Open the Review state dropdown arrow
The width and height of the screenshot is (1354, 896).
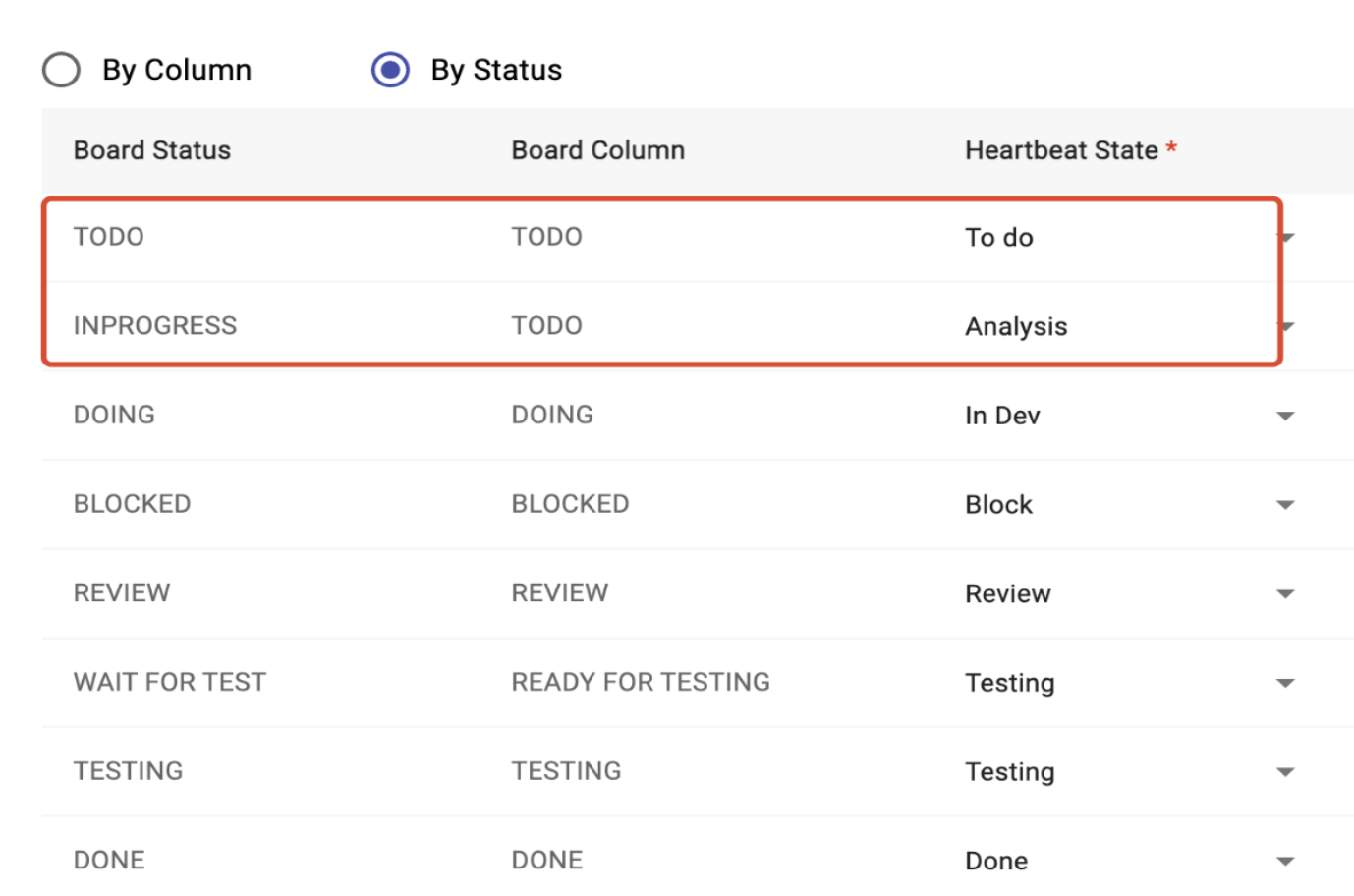[x=1284, y=593]
